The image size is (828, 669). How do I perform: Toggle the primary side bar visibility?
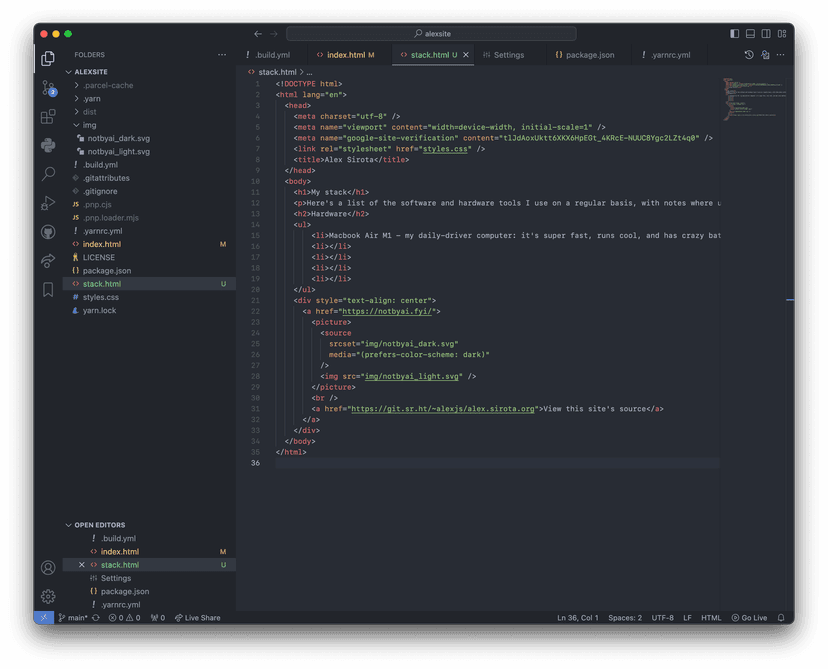click(x=735, y=34)
